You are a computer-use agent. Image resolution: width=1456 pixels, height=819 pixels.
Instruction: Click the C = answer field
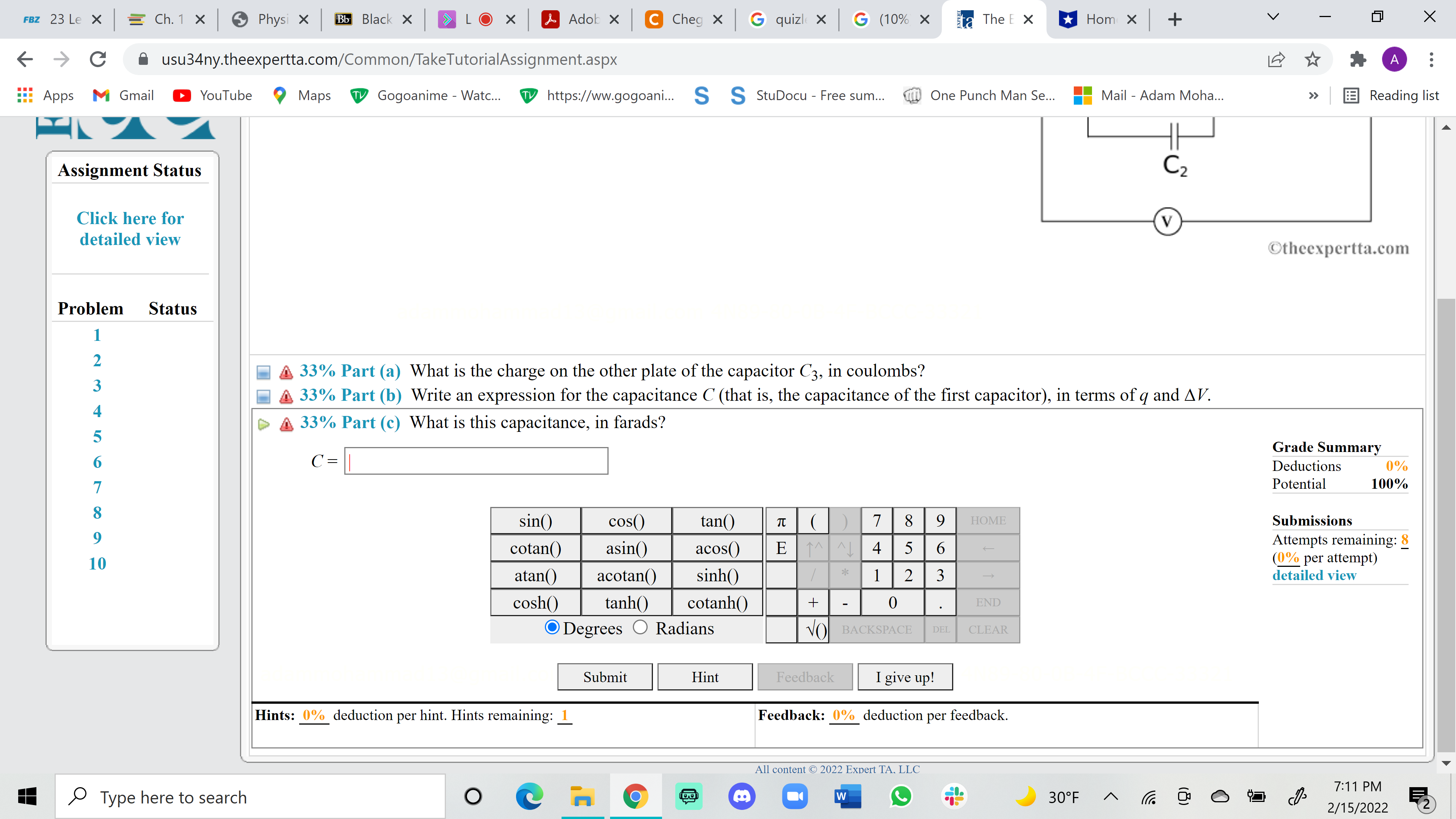[x=476, y=461]
